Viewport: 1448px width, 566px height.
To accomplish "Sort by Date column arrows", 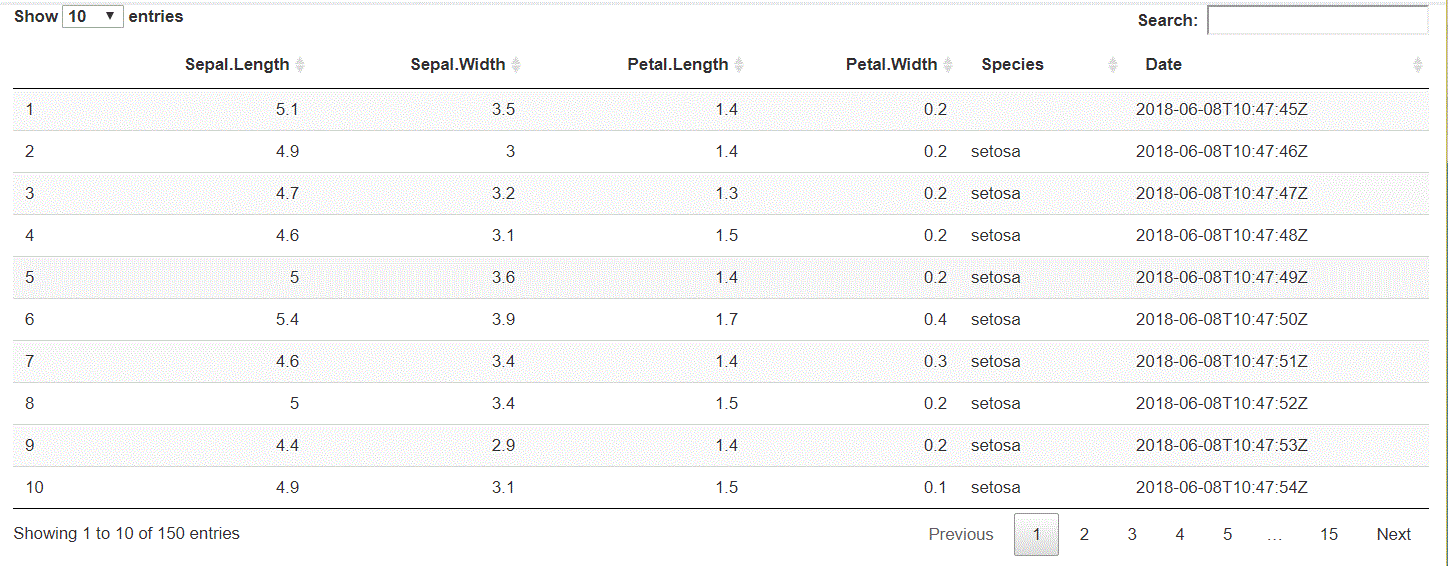I will tap(1417, 65).
